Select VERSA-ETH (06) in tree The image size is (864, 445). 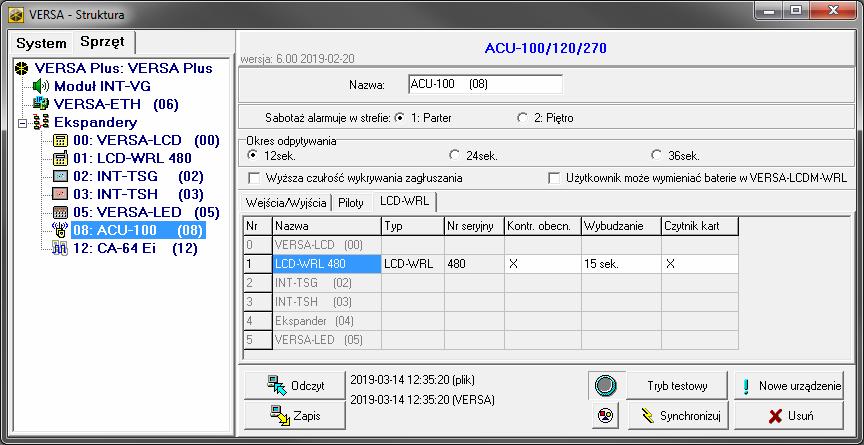pyautogui.click(x=116, y=104)
